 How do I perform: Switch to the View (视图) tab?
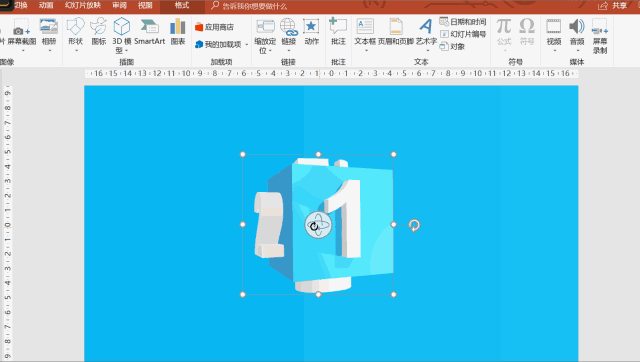coord(145,5)
